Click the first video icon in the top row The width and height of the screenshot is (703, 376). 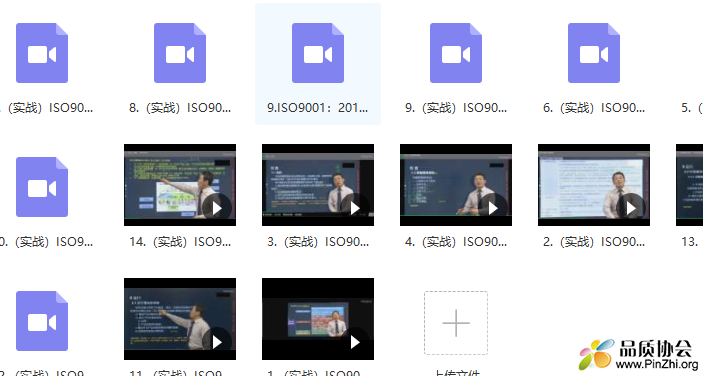click(42, 53)
